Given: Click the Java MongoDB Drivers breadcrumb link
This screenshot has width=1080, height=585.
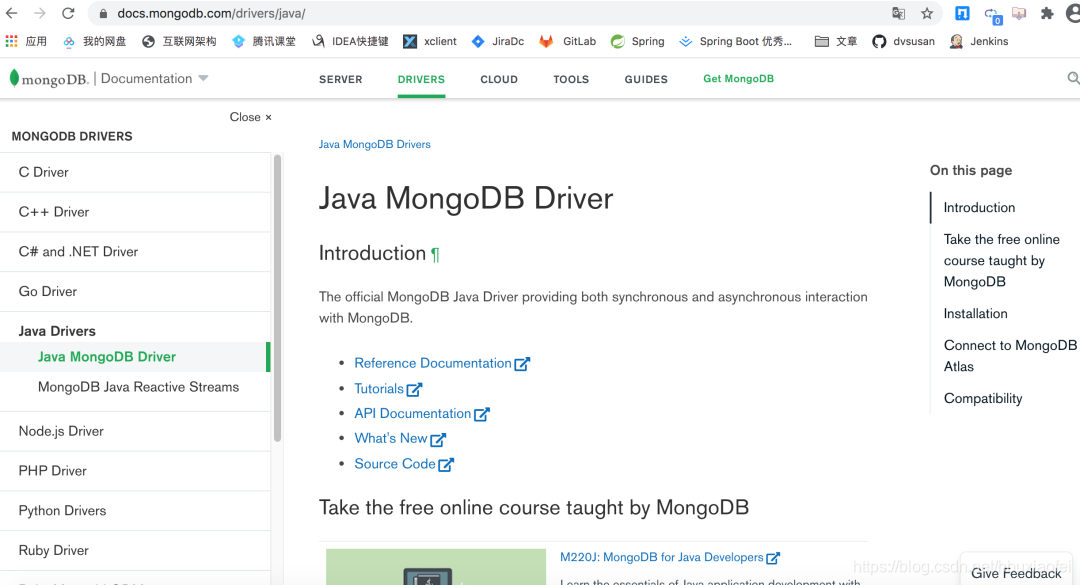Looking at the screenshot, I should point(375,144).
